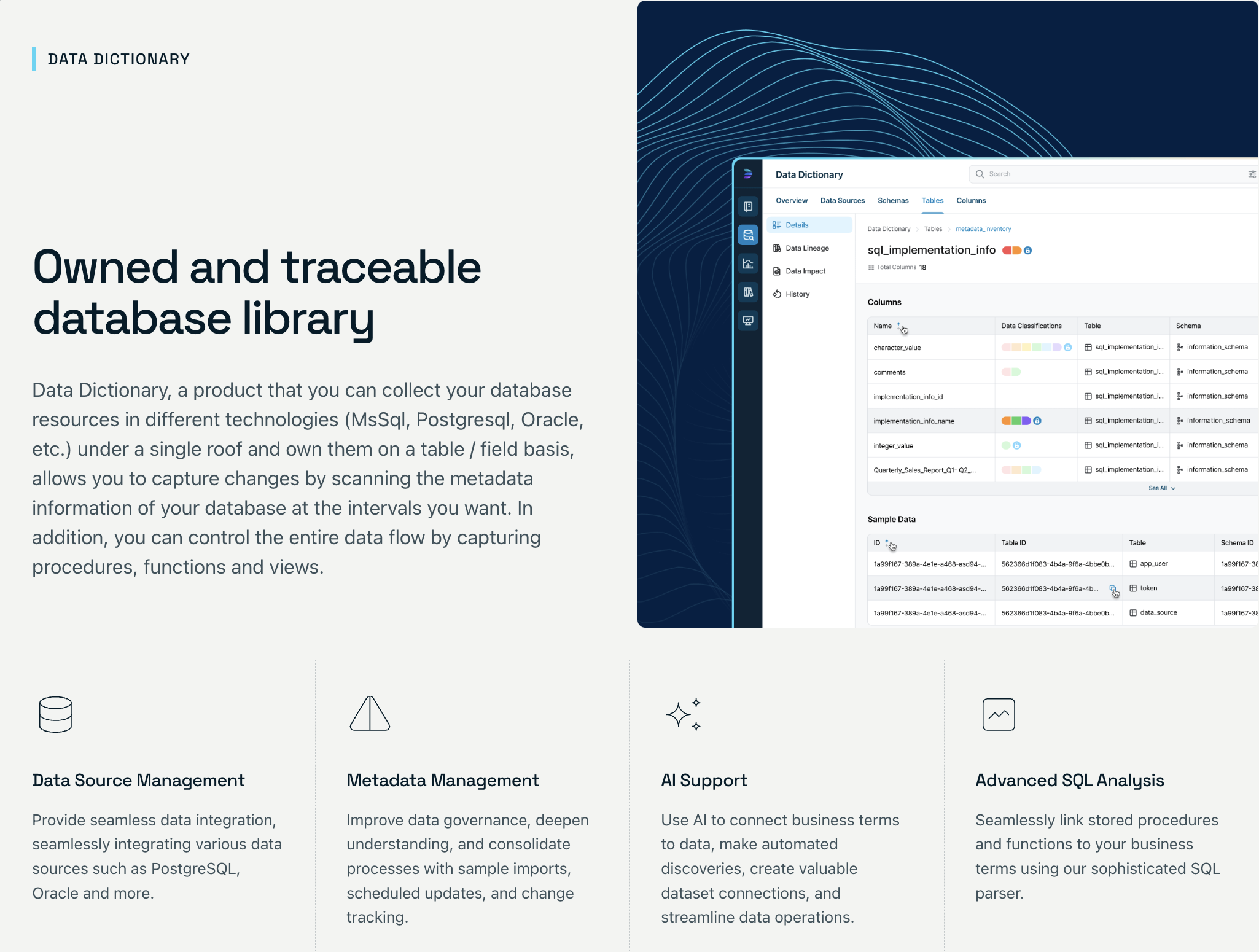Open the Data Impact panel
Screen dimensions: 1259x952
click(805, 271)
